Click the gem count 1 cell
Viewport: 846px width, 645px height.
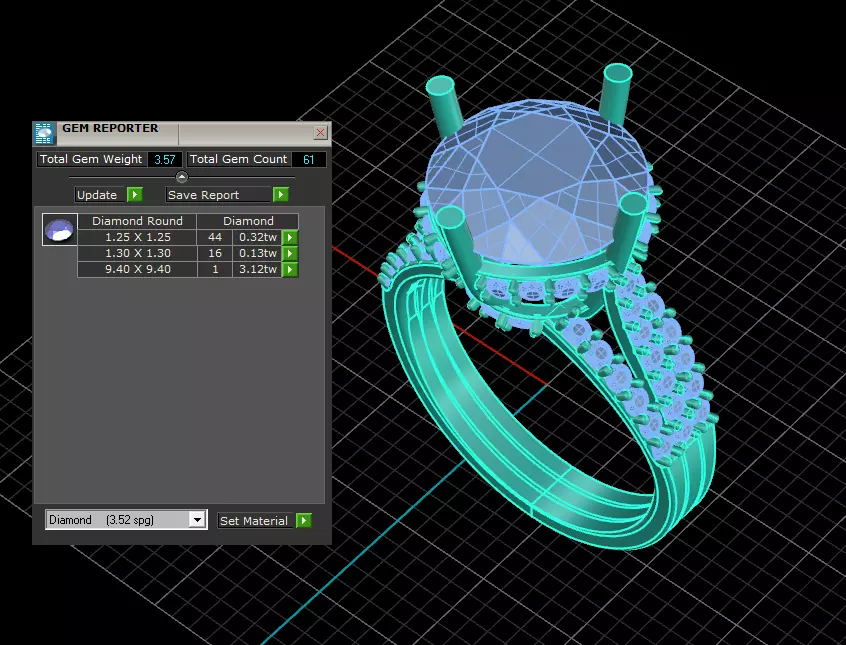[215, 269]
